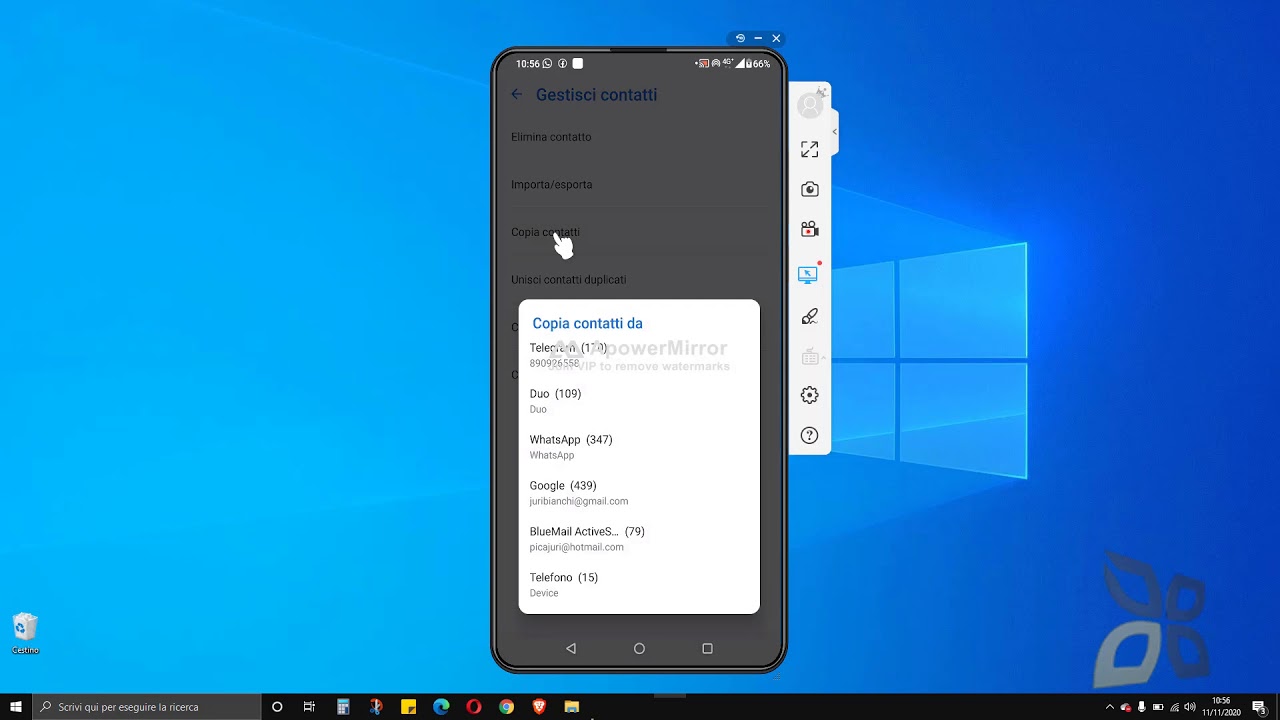
Task: Open the whiteboard brush drawing tool
Action: point(809,316)
